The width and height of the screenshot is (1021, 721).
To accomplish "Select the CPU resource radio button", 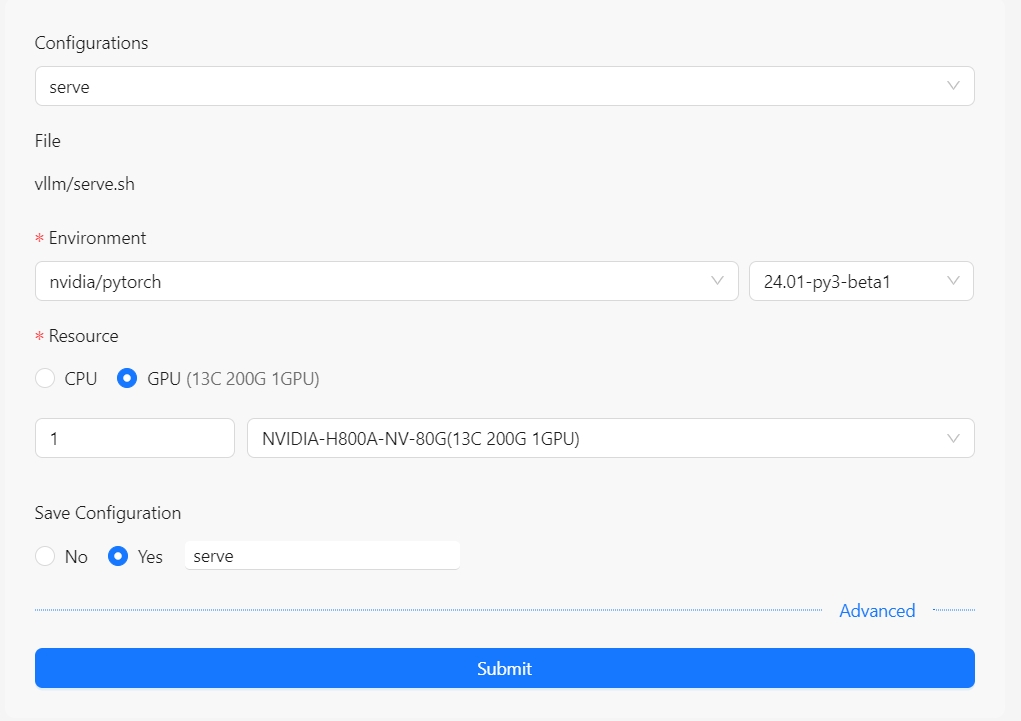I will point(45,379).
